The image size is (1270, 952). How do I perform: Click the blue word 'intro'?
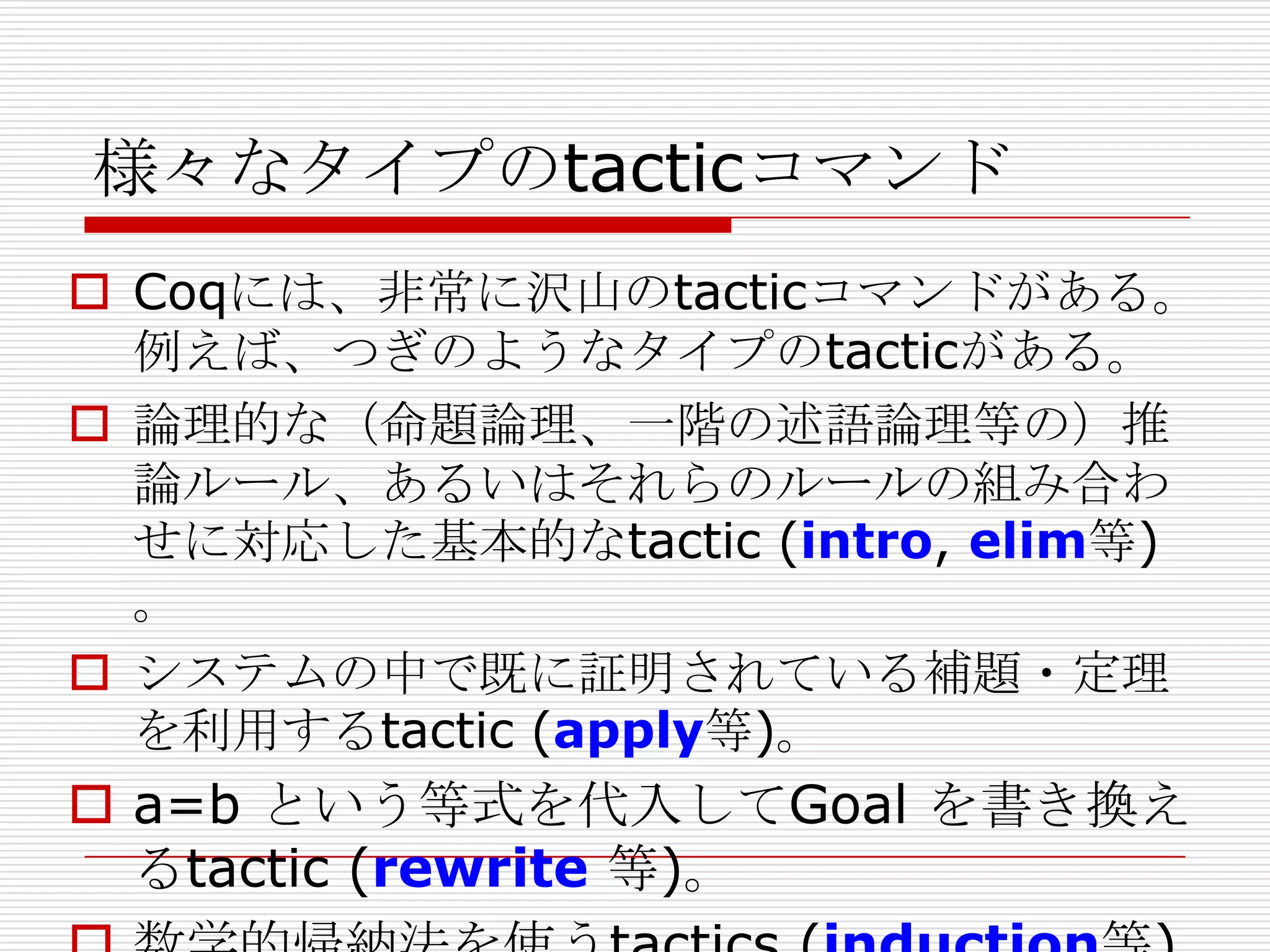click(x=866, y=541)
